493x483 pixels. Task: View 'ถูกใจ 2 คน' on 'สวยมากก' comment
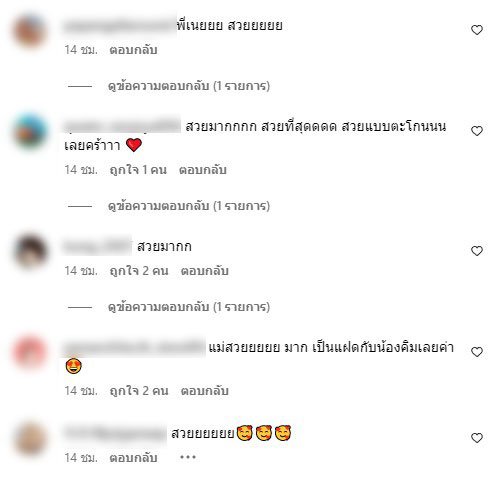139,271
